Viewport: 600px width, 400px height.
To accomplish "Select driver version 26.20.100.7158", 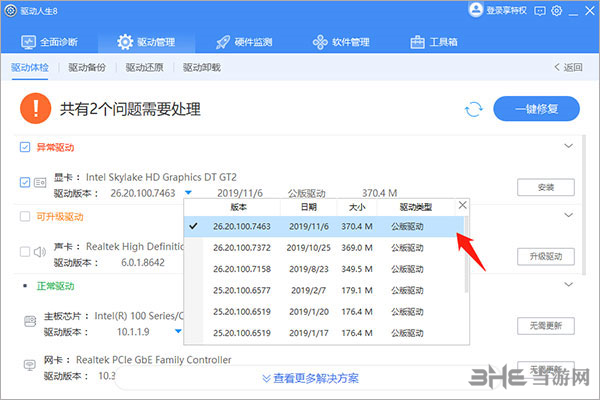I will pyautogui.click(x=326, y=269).
